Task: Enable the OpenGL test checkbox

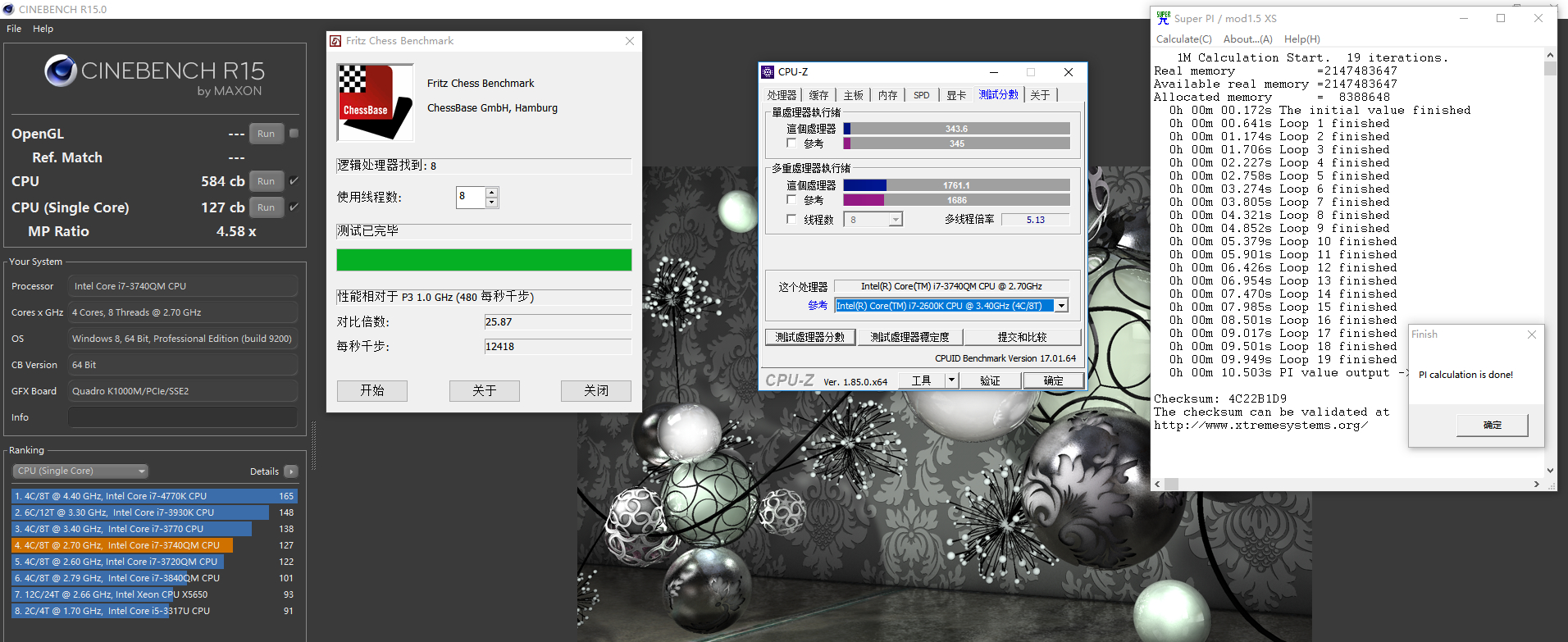Action: click(x=294, y=133)
